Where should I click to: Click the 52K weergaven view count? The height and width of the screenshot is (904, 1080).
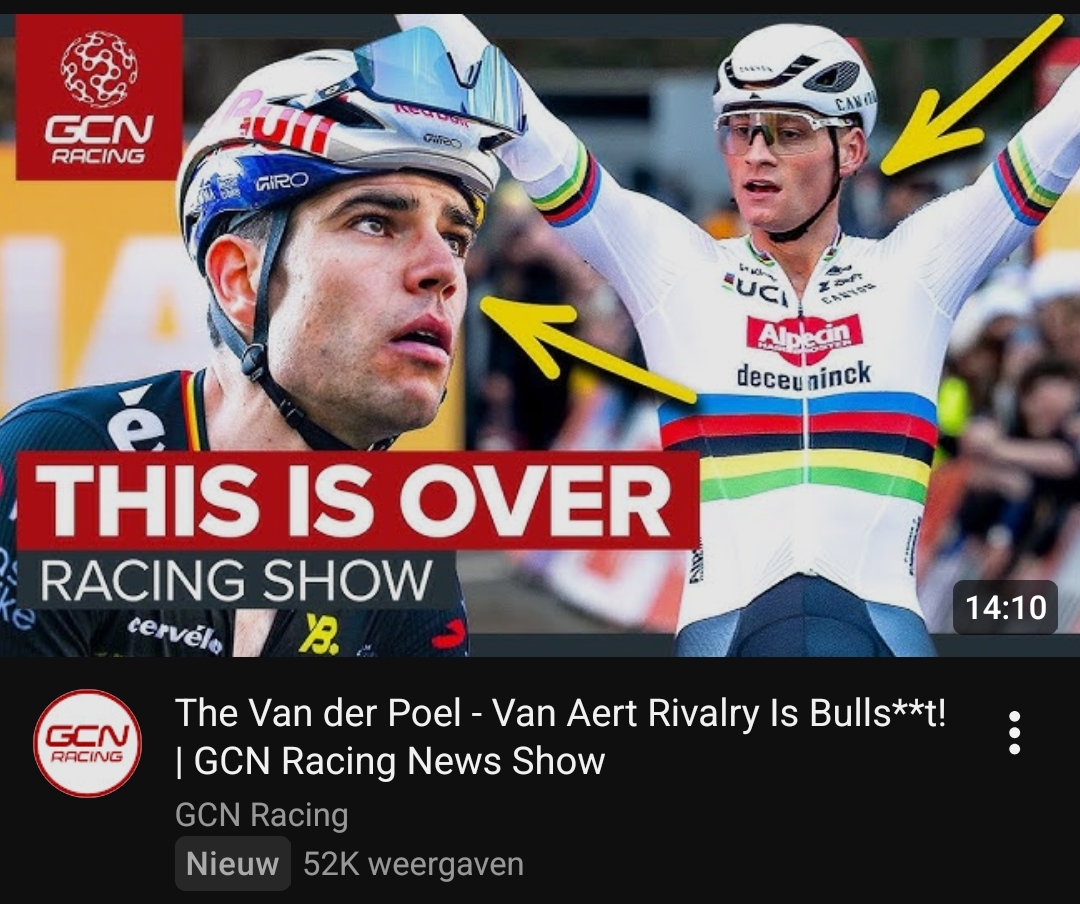413,864
